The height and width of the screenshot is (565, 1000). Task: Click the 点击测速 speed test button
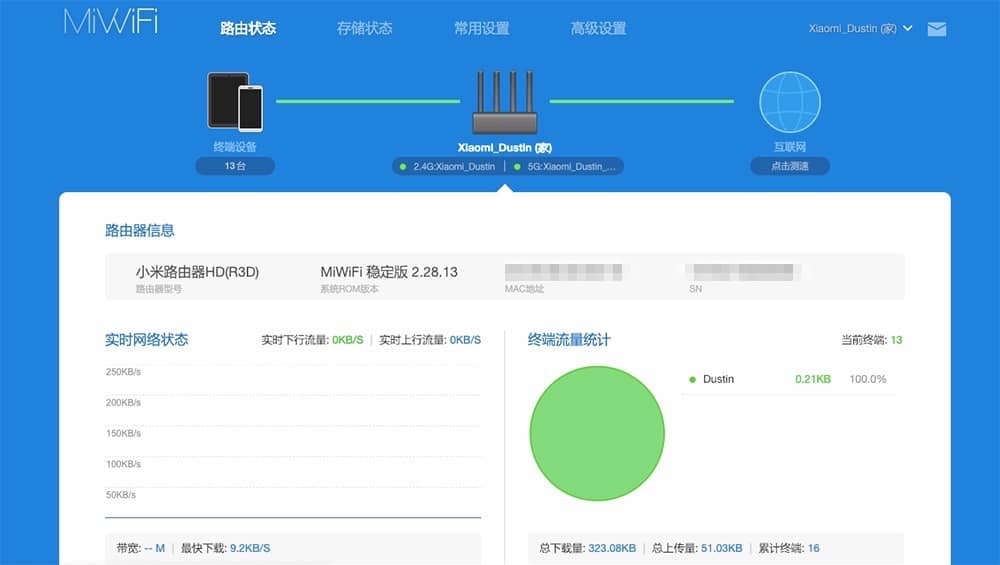790,166
